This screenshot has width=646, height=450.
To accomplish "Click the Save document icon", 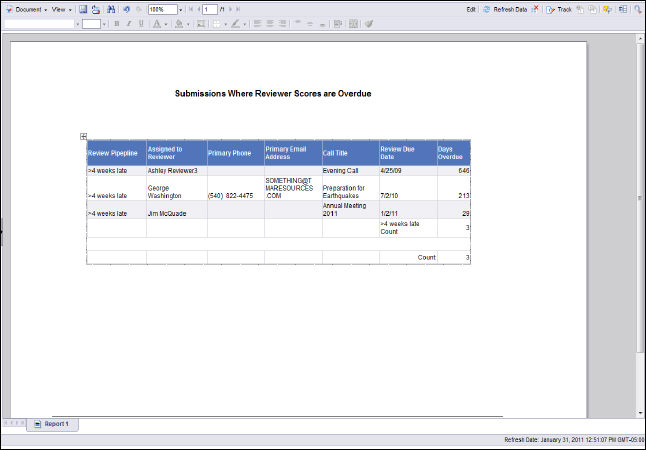I will [x=83, y=8].
